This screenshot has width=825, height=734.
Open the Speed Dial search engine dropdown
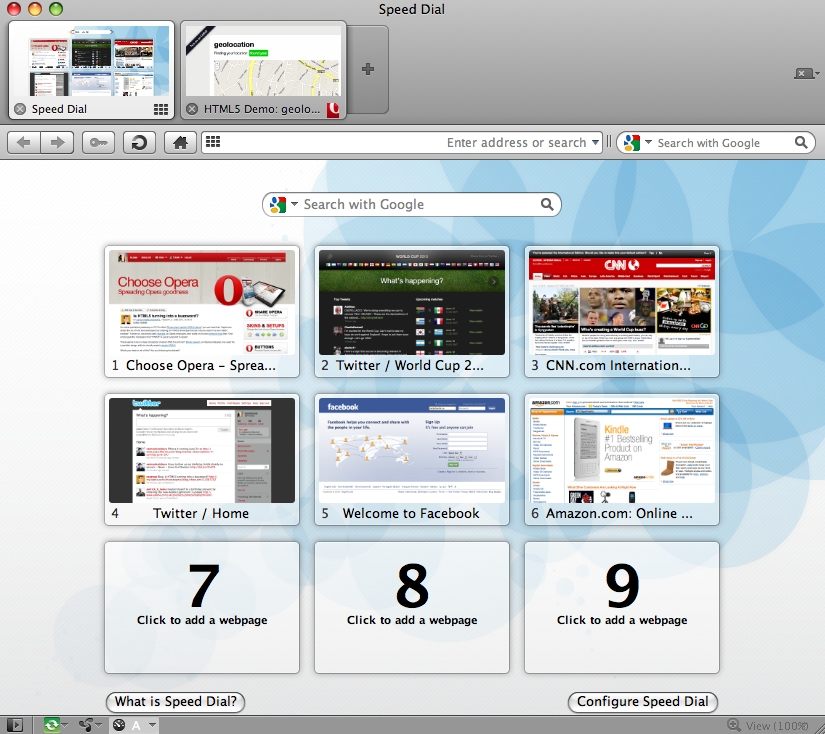point(282,205)
